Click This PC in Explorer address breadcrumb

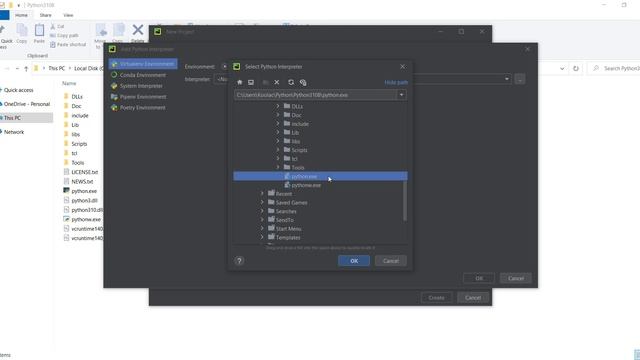pos(56,68)
